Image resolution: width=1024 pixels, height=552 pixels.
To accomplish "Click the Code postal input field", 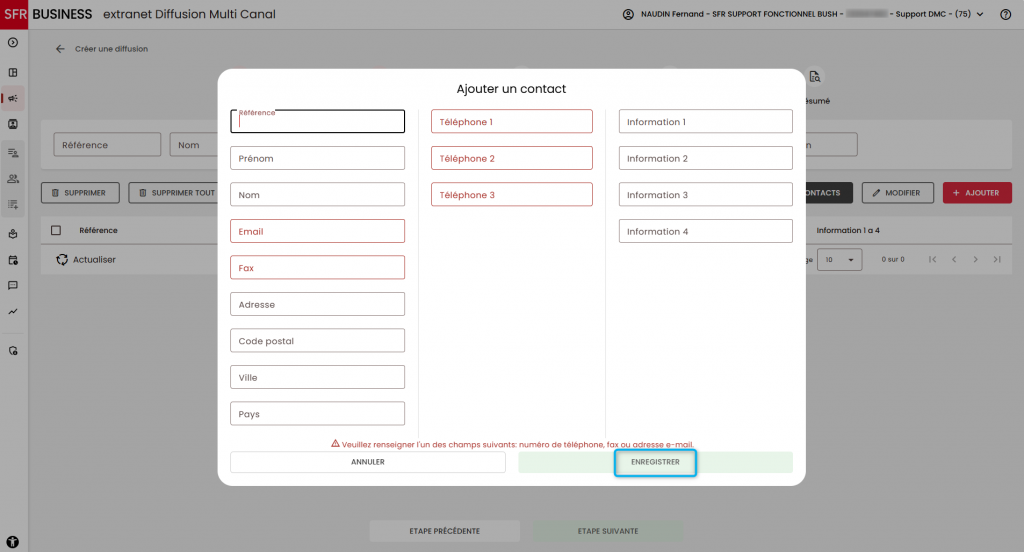I will point(317,341).
